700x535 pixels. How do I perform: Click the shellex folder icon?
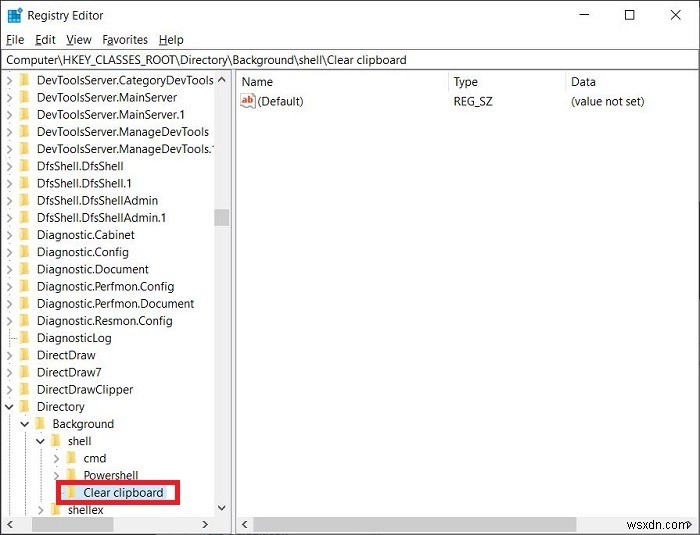56,510
